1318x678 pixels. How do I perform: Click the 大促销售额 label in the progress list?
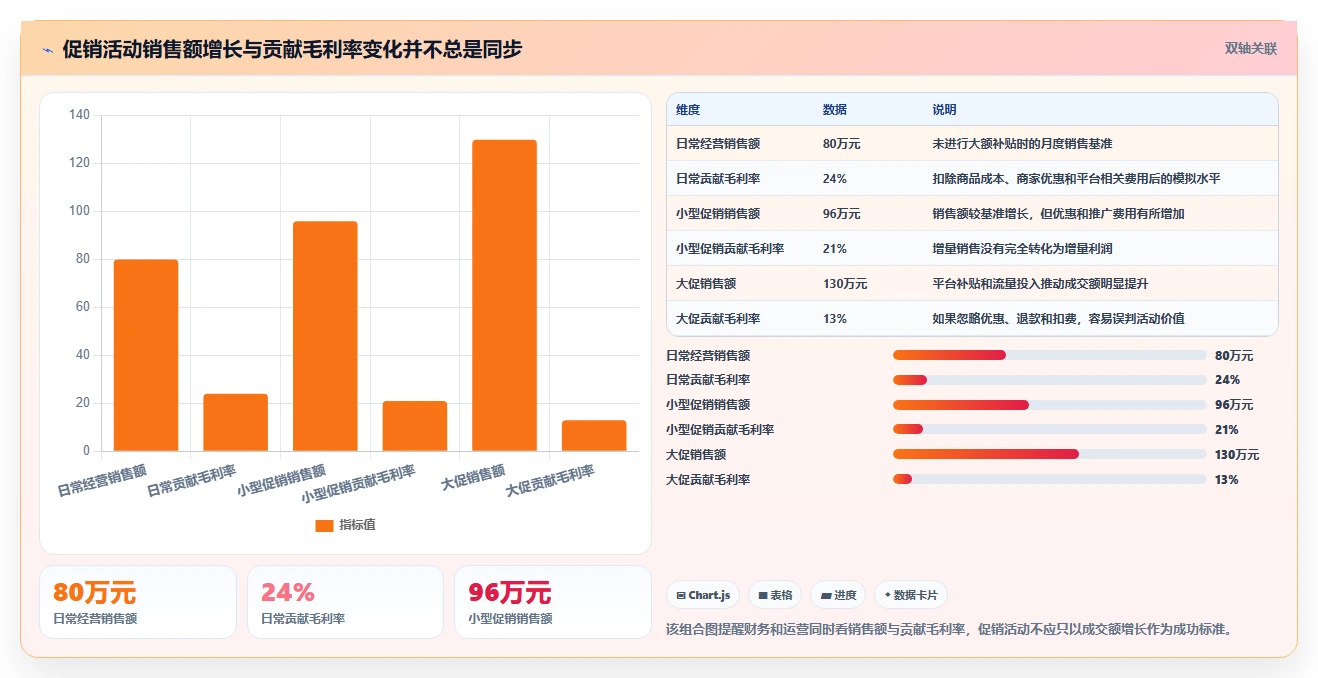coord(696,455)
